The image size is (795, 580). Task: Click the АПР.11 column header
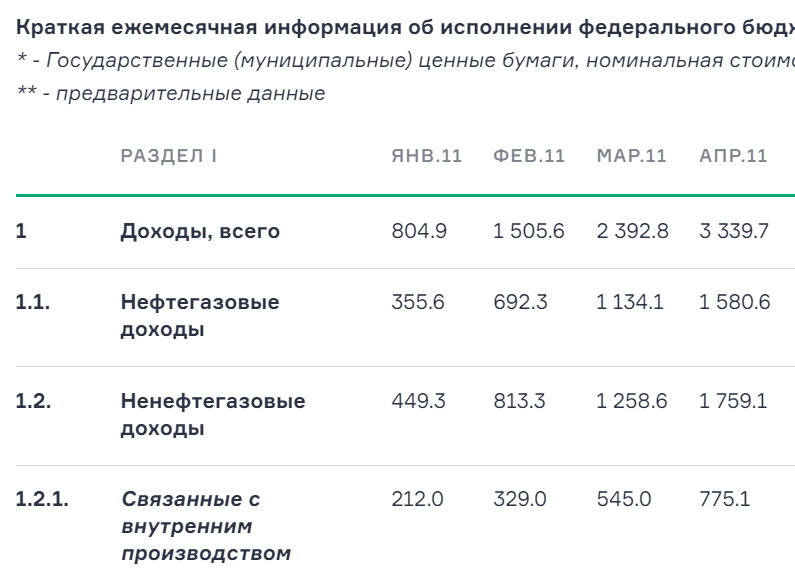(x=734, y=156)
